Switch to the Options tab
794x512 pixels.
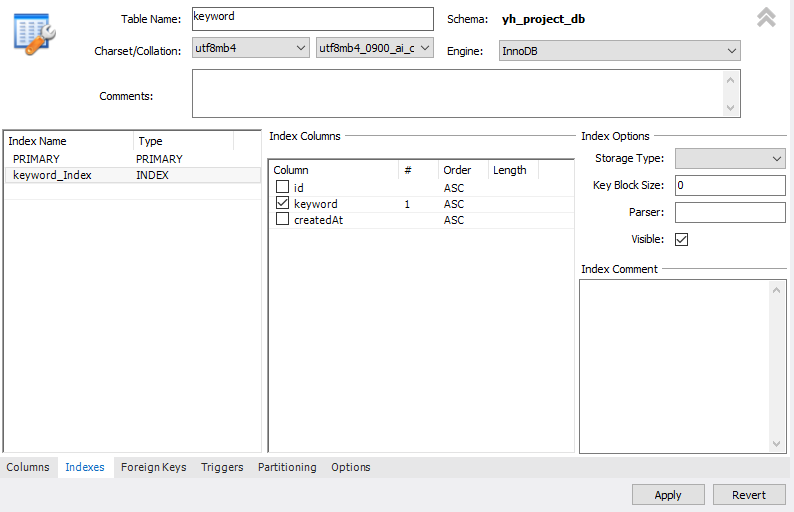tap(350, 467)
